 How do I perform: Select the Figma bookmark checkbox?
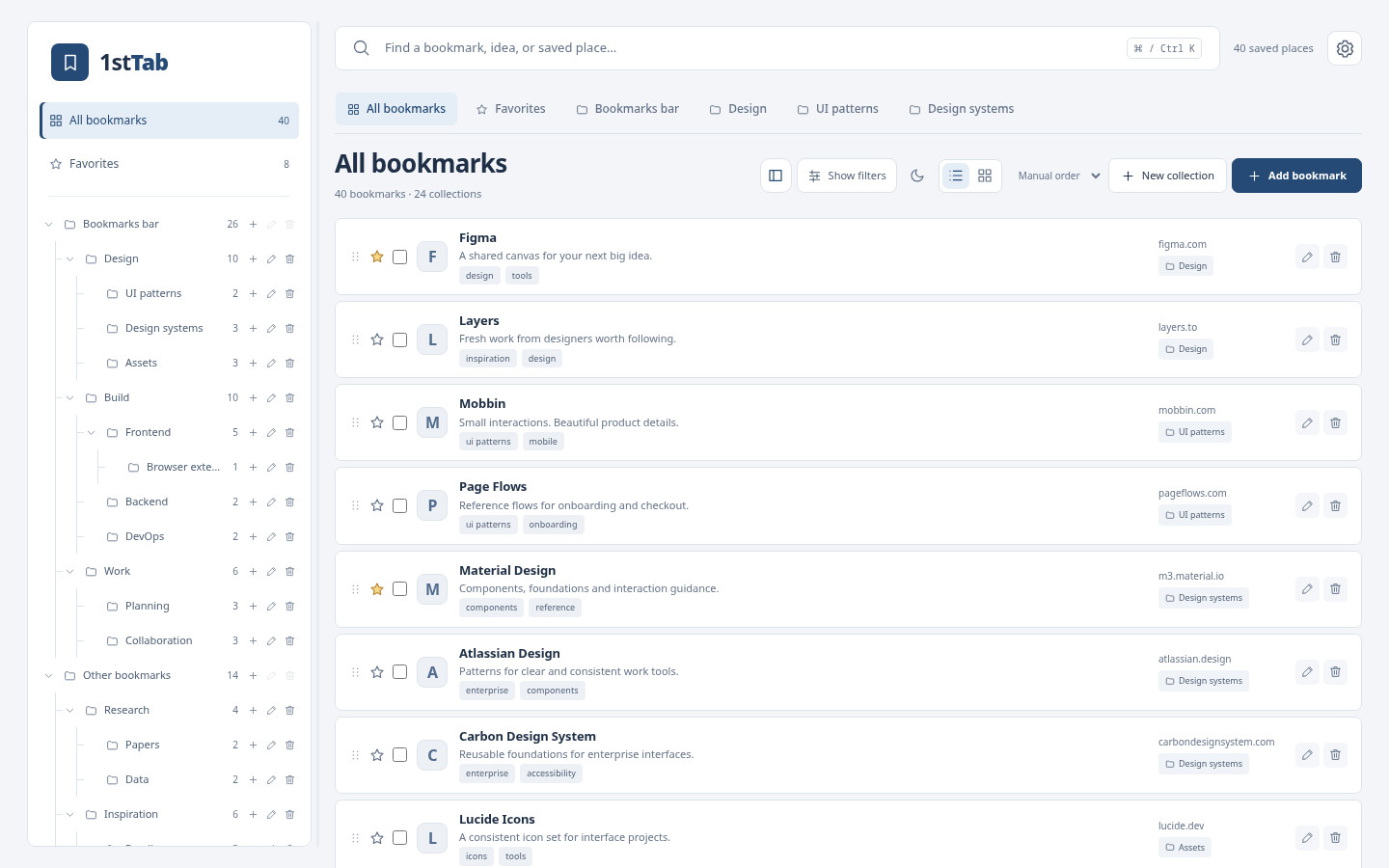click(399, 258)
